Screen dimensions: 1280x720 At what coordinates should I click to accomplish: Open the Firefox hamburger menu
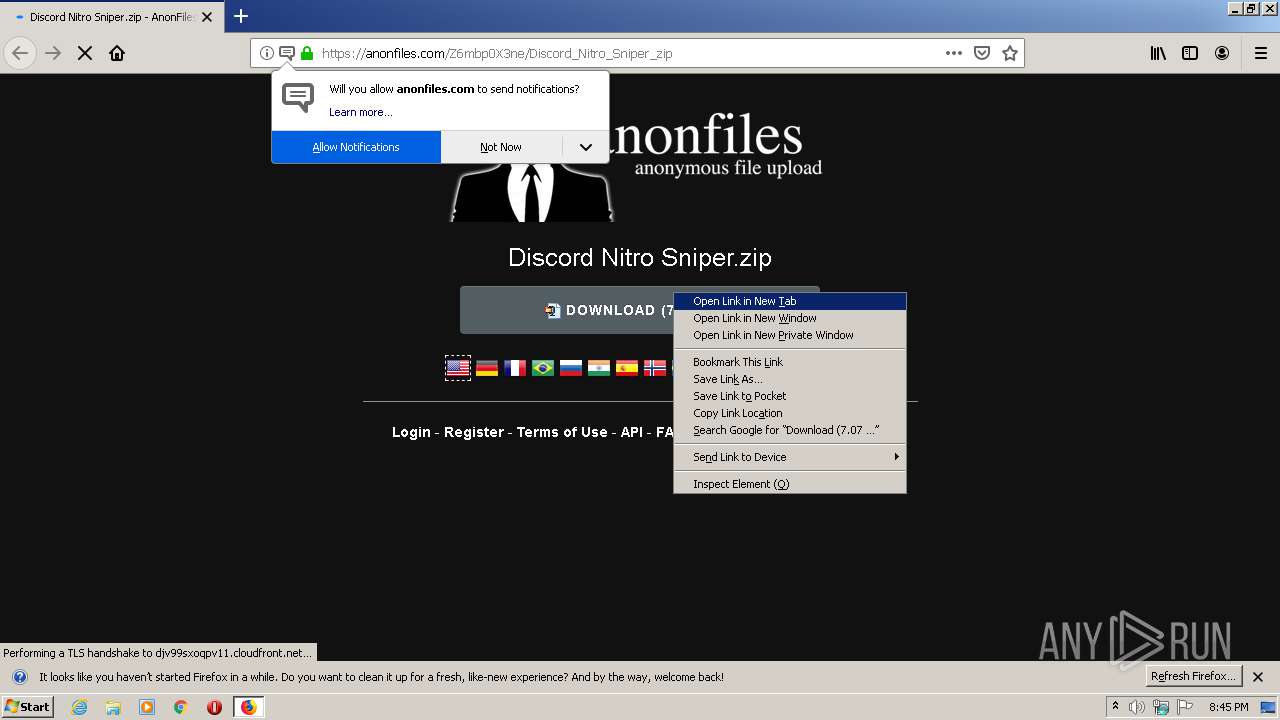tap(1261, 53)
